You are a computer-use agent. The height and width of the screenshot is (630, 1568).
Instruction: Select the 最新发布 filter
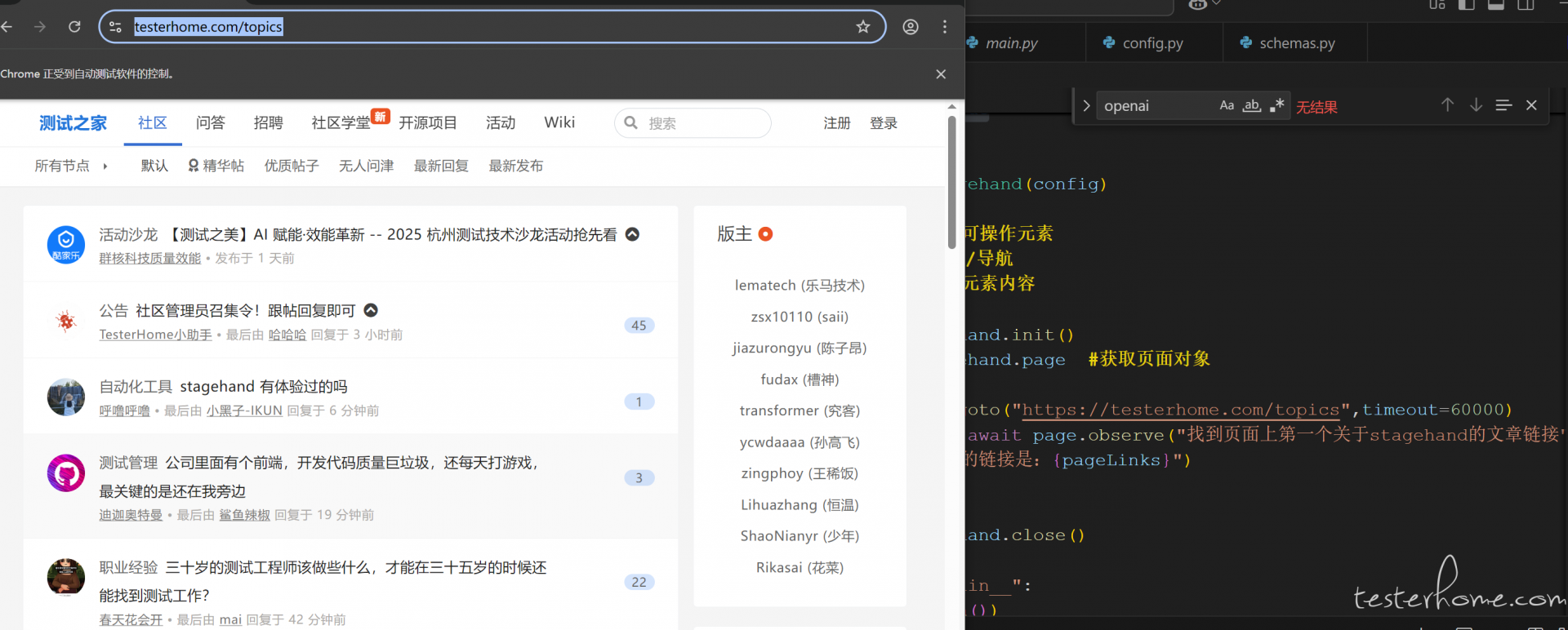coord(516,166)
